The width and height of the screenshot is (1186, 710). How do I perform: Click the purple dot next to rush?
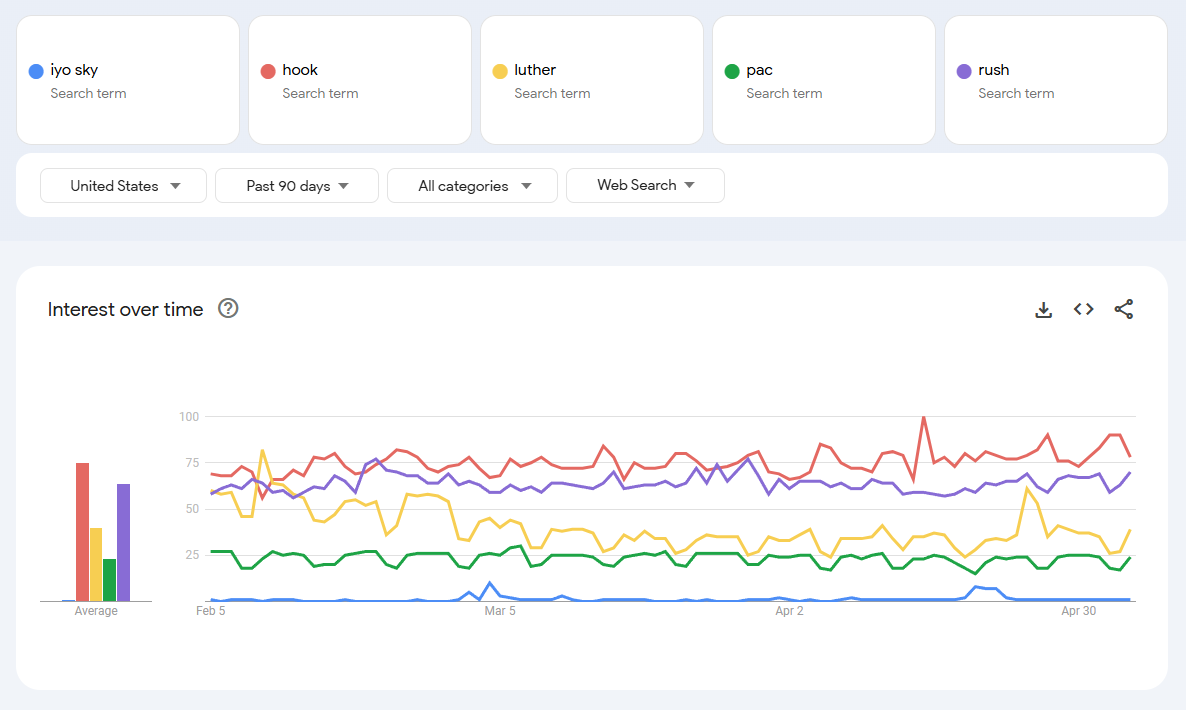coord(964,71)
